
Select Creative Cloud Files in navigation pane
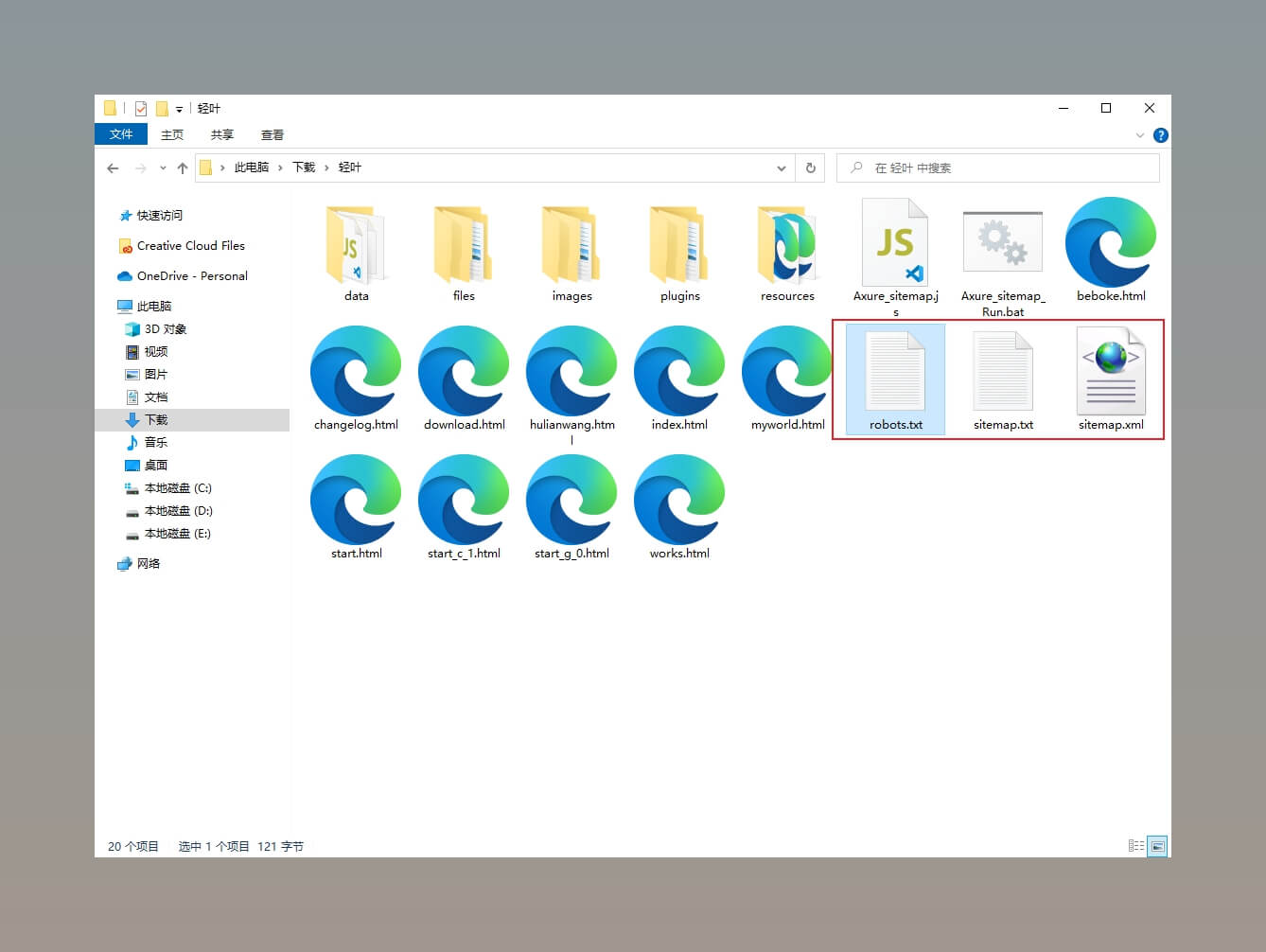click(x=190, y=246)
